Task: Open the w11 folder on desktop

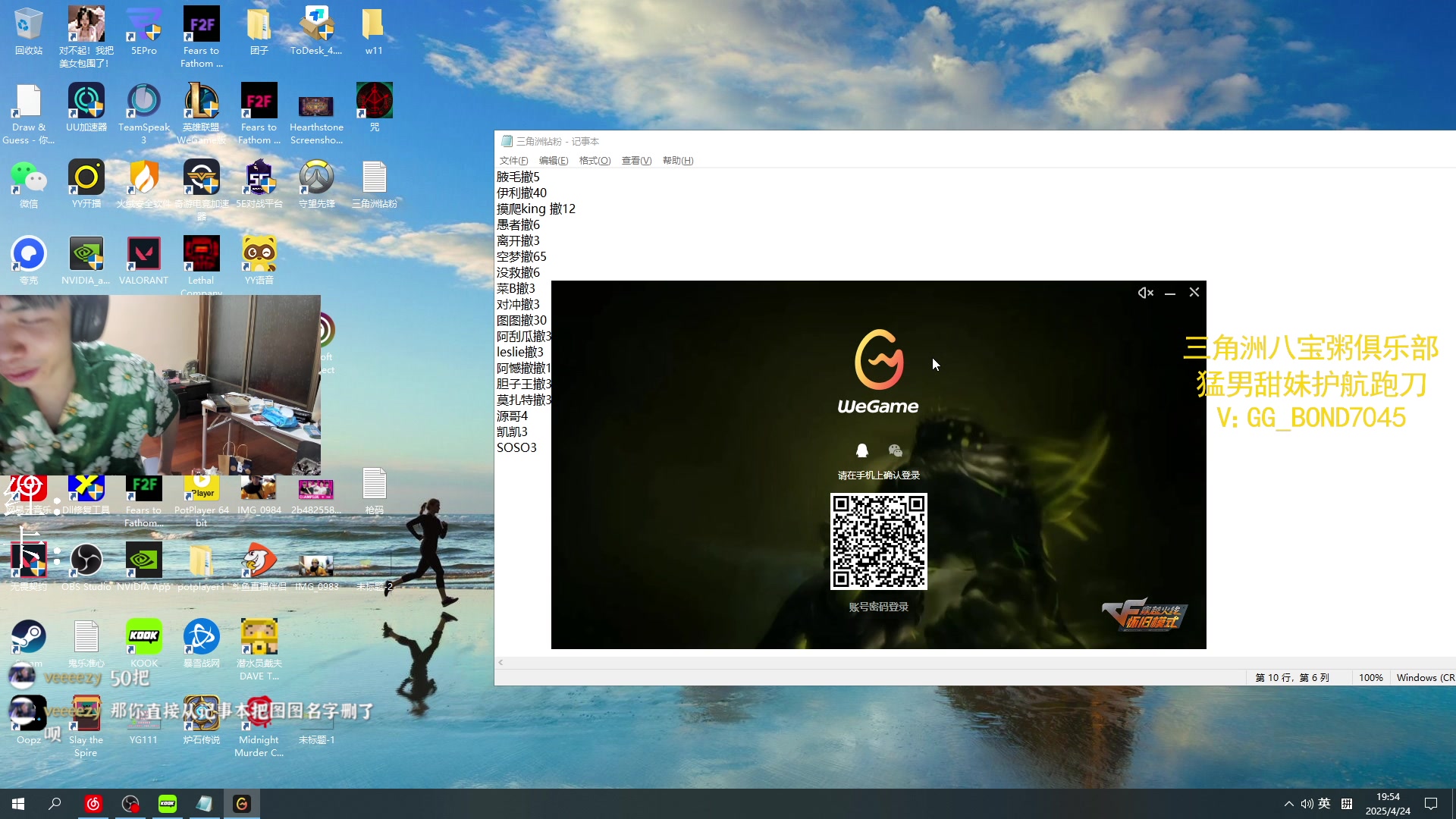Action: tap(373, 31)
